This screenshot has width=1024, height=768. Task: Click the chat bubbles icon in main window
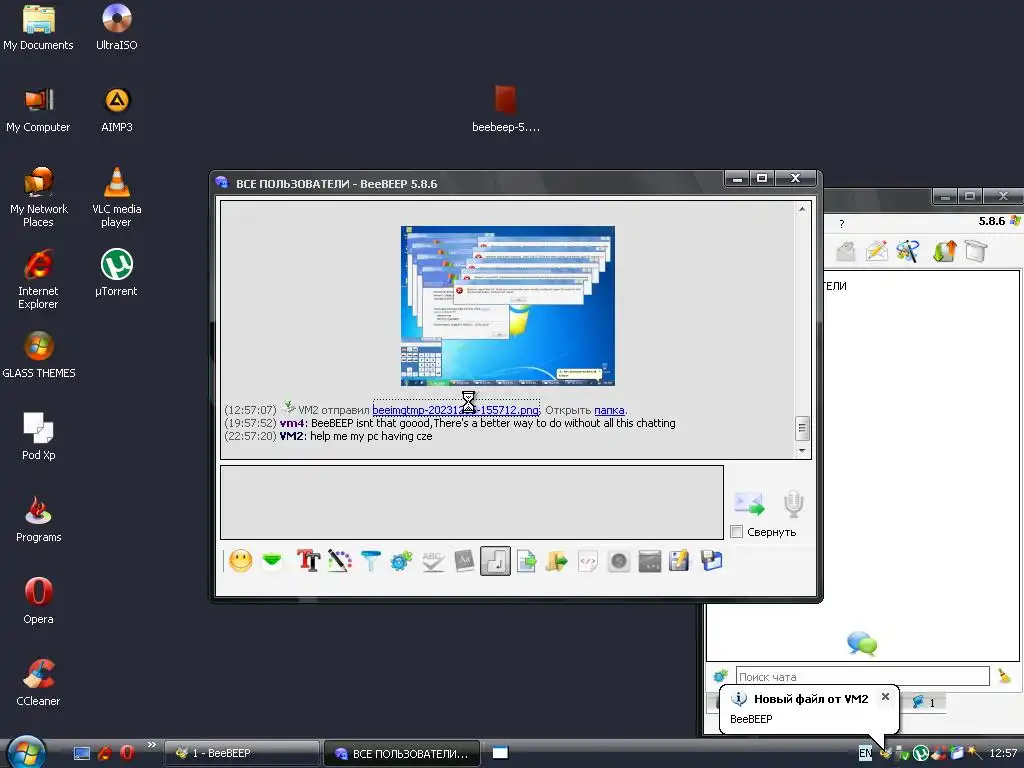click(x=862, y=643)
